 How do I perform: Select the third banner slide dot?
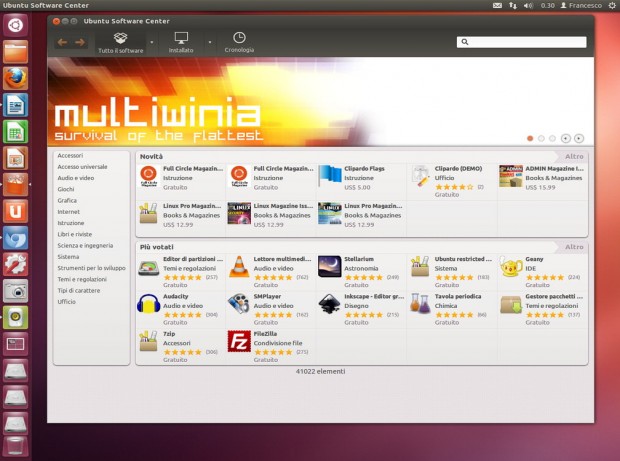point(552,138)
